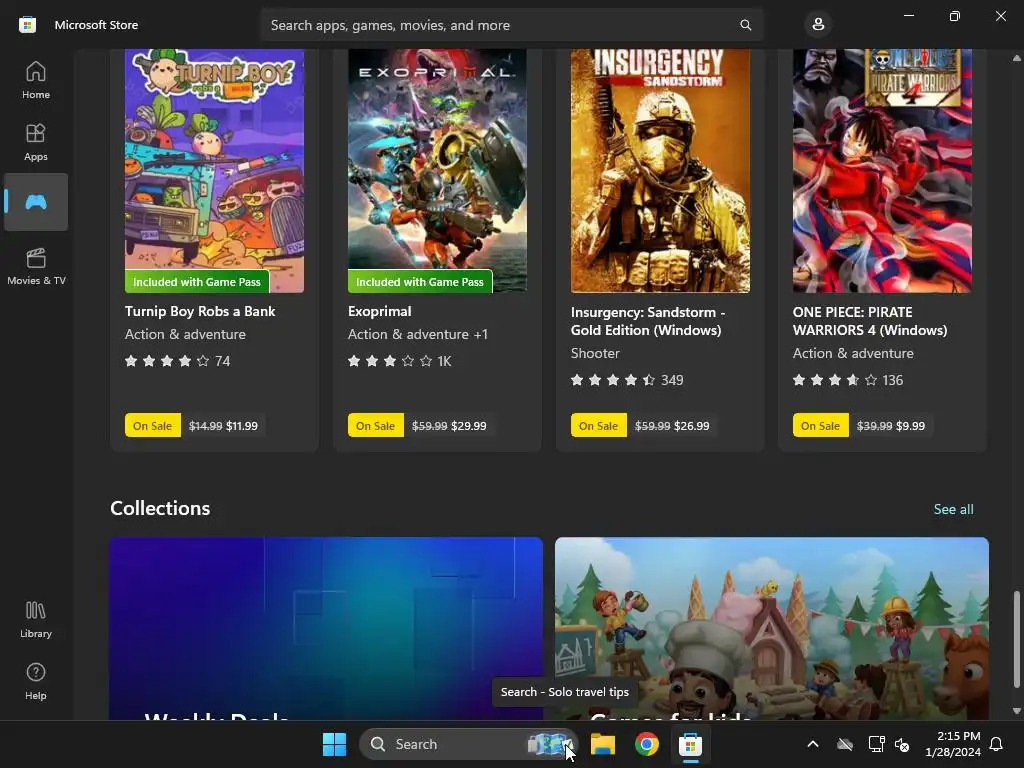1024x768 pixels.
Task: Click On Sale badge for ONE PIECE
Action: [x=820, y=425]
